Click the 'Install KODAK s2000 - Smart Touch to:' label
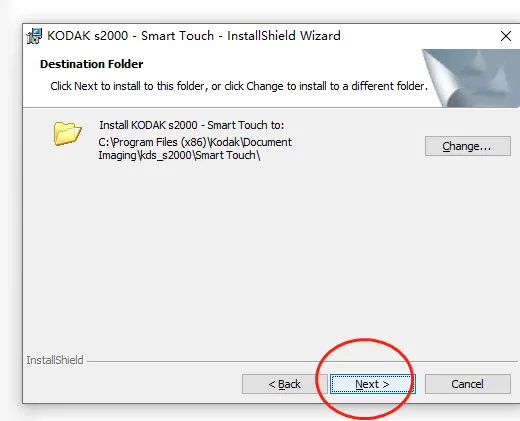This screenshot has width=520, height=421. [x=192, y=125]
